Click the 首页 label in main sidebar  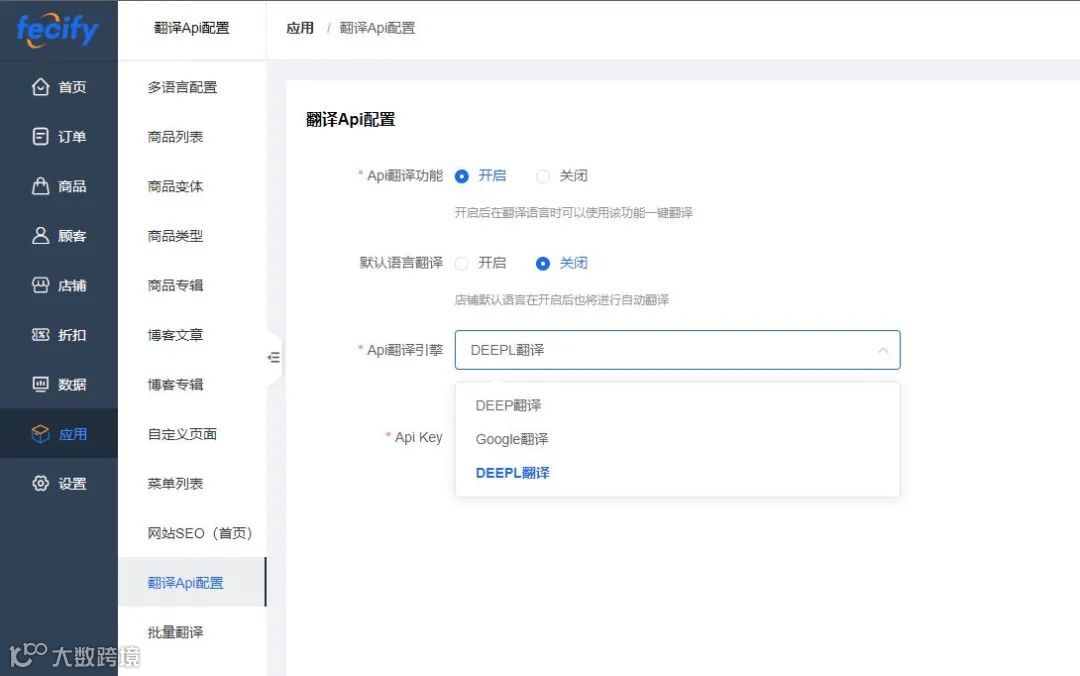click(72, 87)
